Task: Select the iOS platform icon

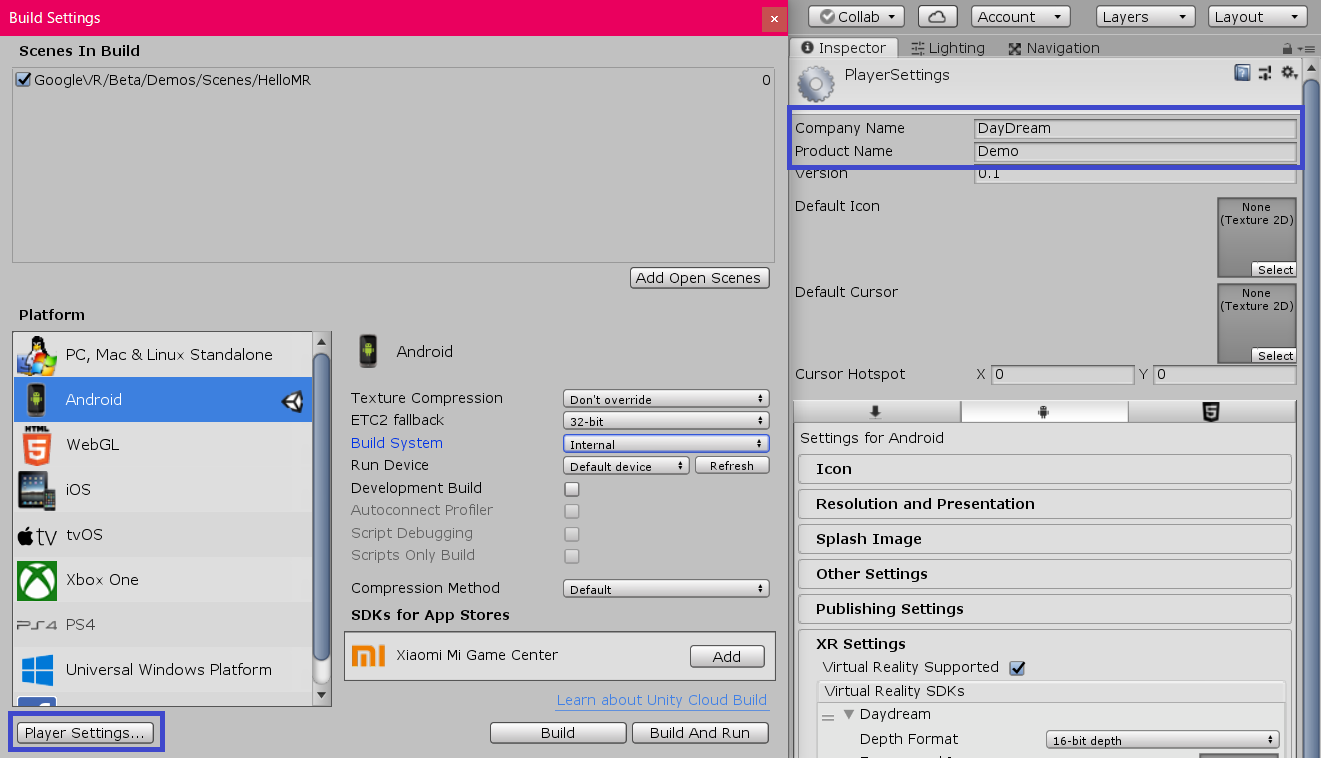Action: [37, 490]
